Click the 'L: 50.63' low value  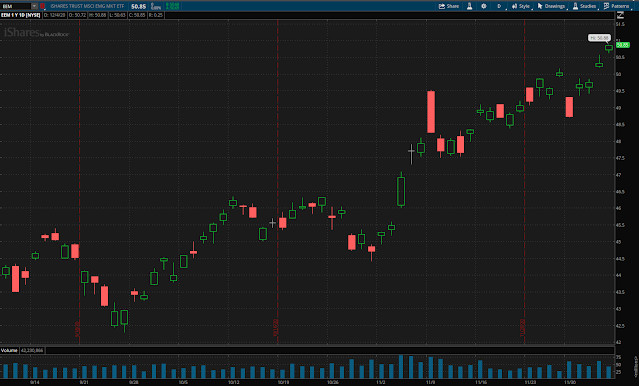(118, 15)
